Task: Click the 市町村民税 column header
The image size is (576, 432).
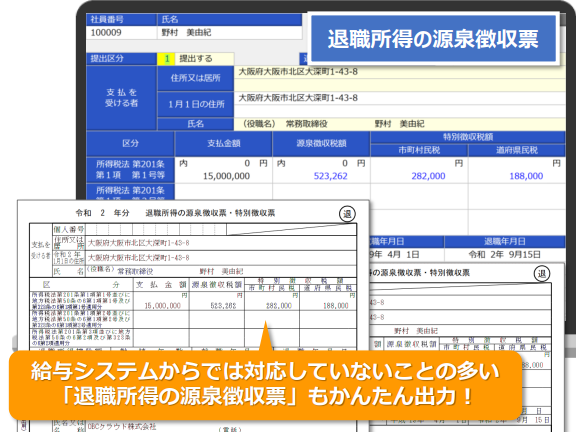Action: coord(419,150)
